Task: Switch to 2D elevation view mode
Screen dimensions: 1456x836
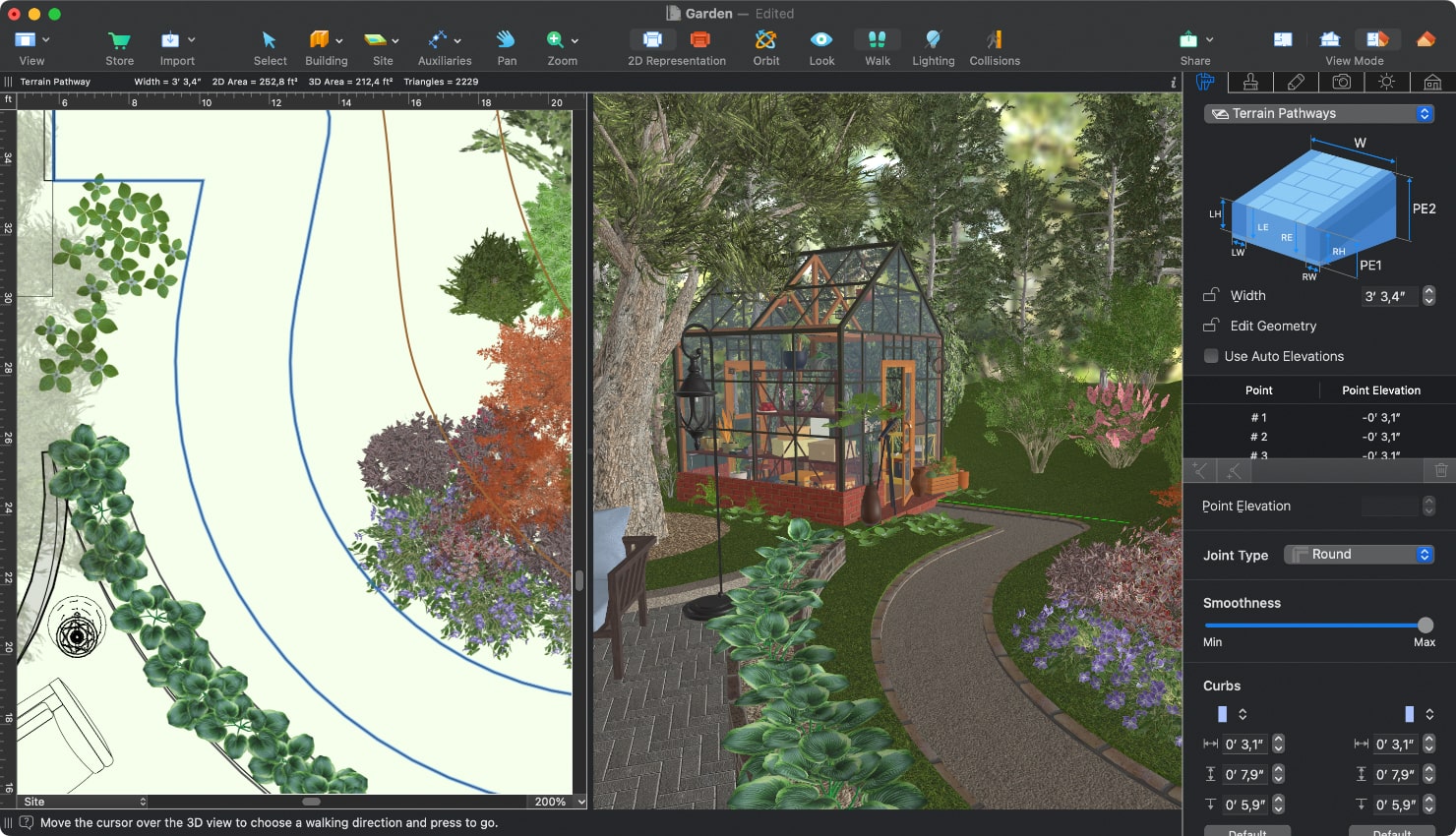Action: [1330, 39]
